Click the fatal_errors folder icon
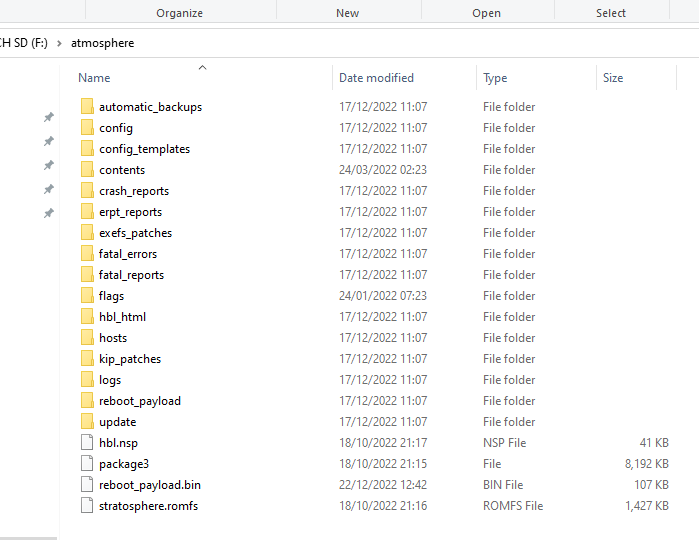 pyautogui.click(x=87, y=253)
